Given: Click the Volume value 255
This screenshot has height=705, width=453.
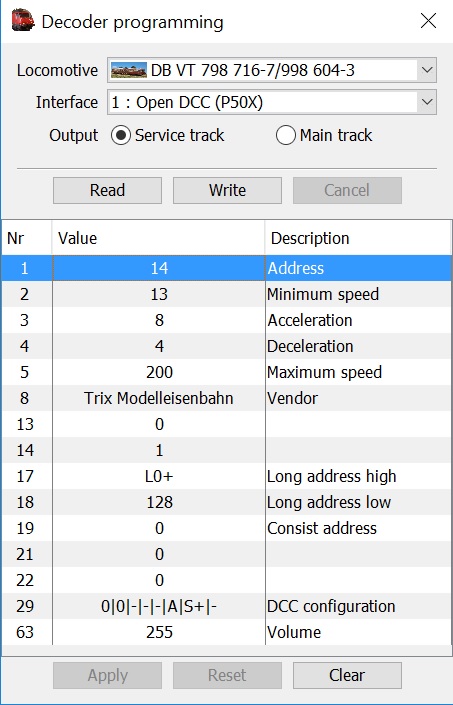Looking at the screenshot, I should tap(159, 632).
